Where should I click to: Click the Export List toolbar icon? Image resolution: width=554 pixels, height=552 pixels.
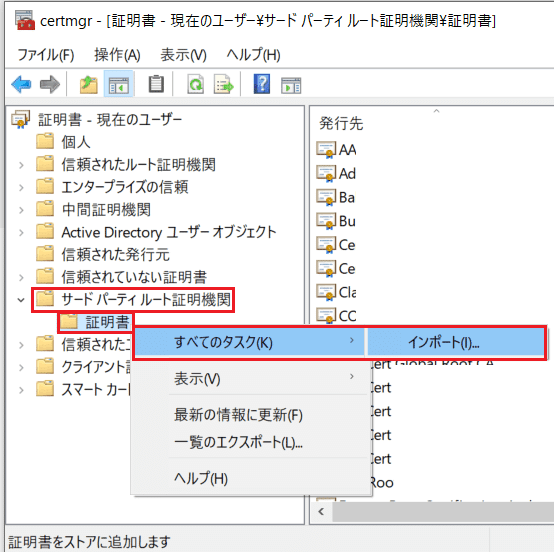[x=223, y=84]
